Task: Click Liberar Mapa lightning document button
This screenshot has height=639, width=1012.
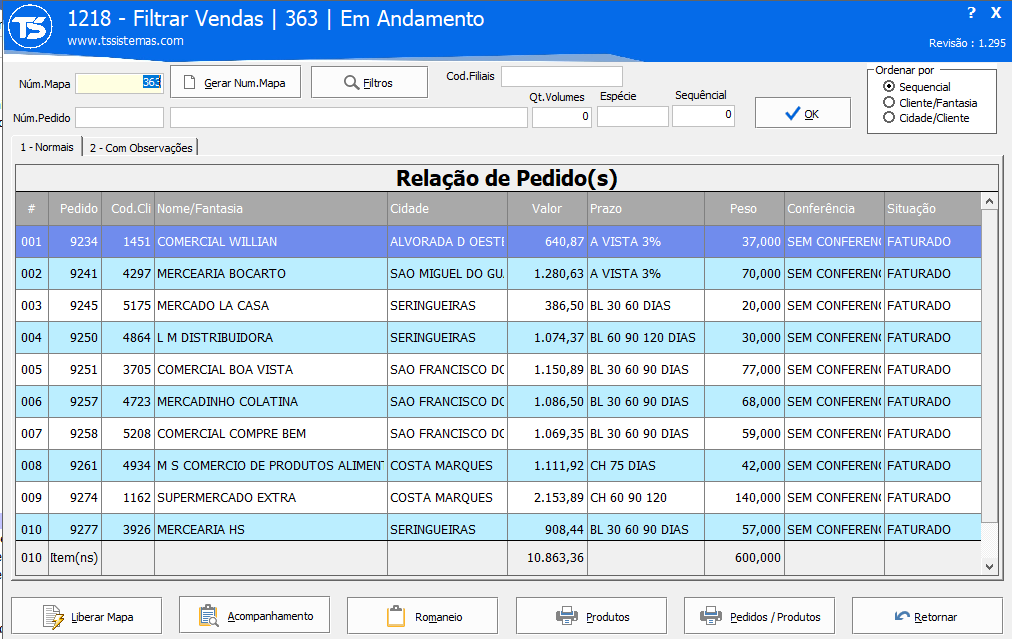Action: click(88, 616)
